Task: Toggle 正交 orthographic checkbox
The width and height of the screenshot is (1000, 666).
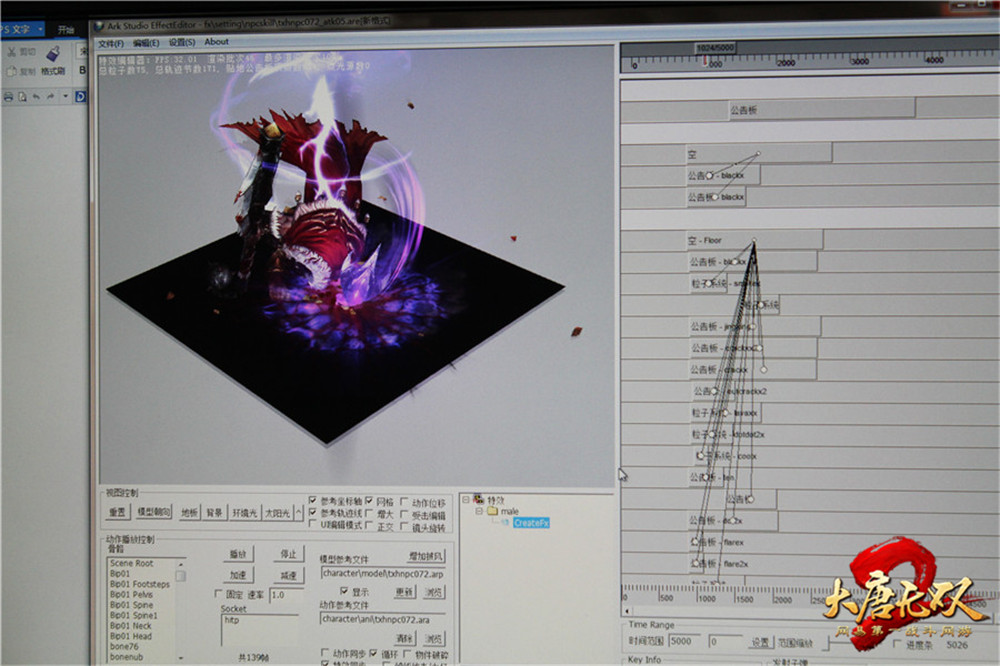Action: 369,526
